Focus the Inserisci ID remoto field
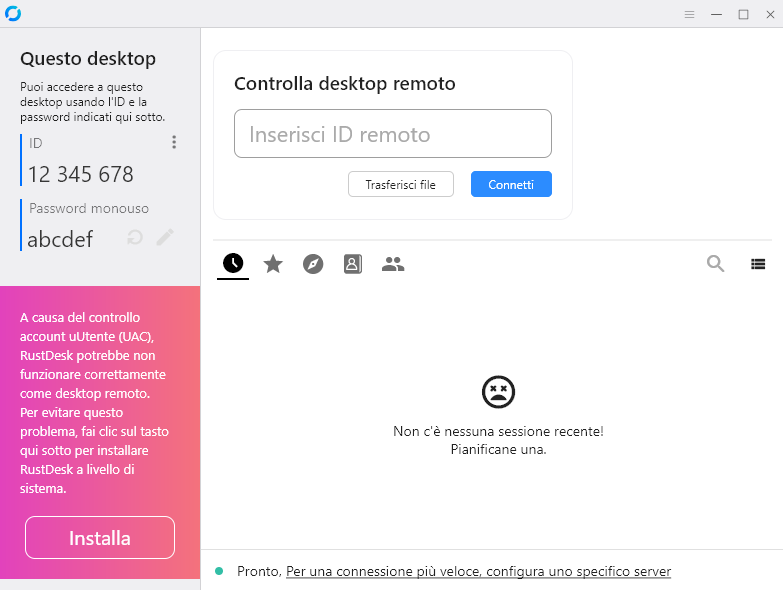This screenshot has width=783, height=590. (x=392, y=134)
